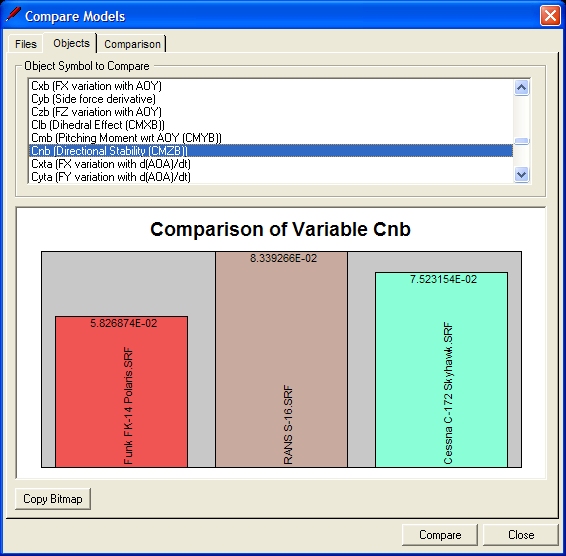This screenshot has width=566, height=556.
Task: Click the 7.523154E-02 value label
Action: pyautogui.click(x=443, y=279)
